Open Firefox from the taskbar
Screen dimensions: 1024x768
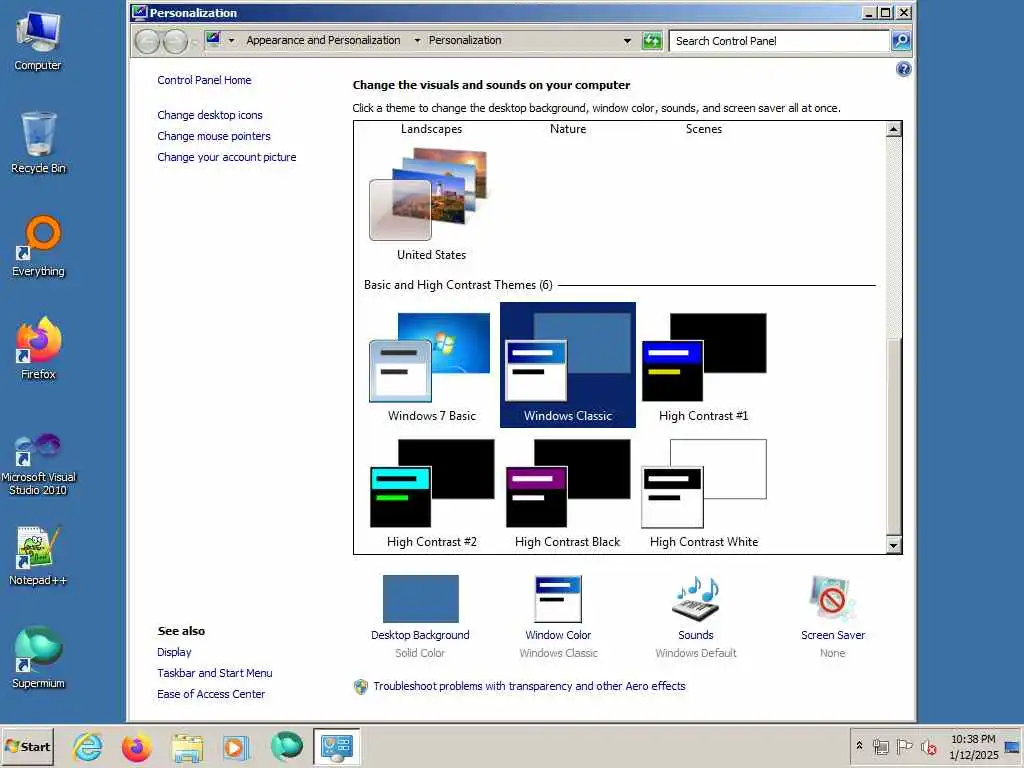click(136, 747)
